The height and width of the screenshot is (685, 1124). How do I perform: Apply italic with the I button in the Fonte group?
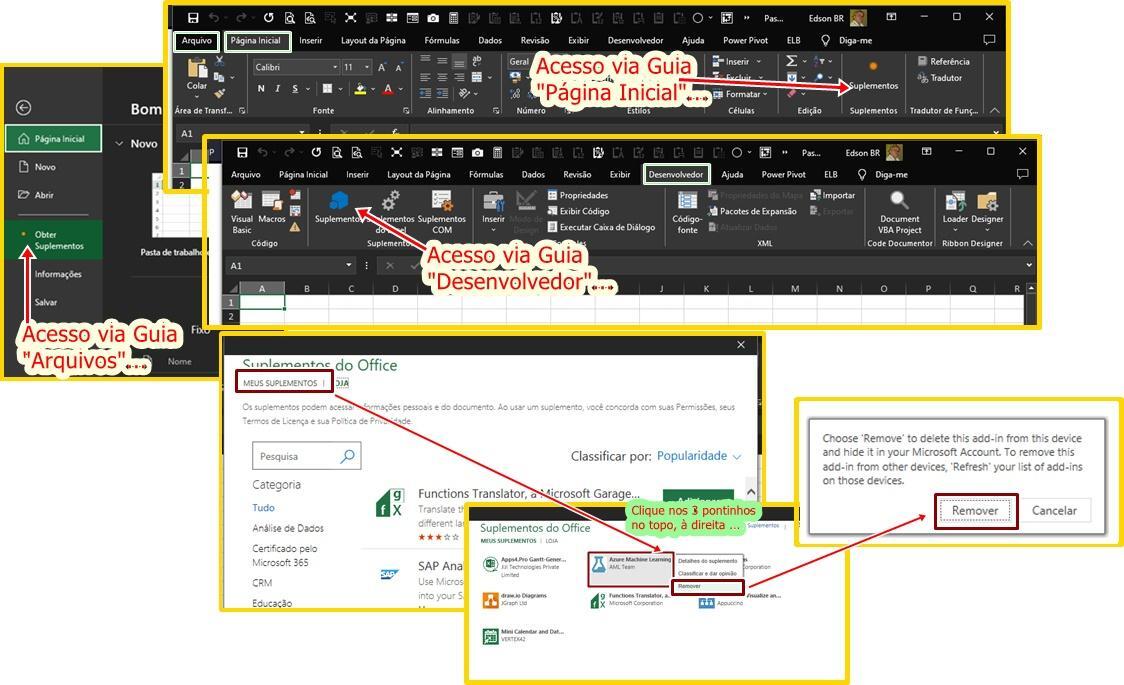pos(277,89)
